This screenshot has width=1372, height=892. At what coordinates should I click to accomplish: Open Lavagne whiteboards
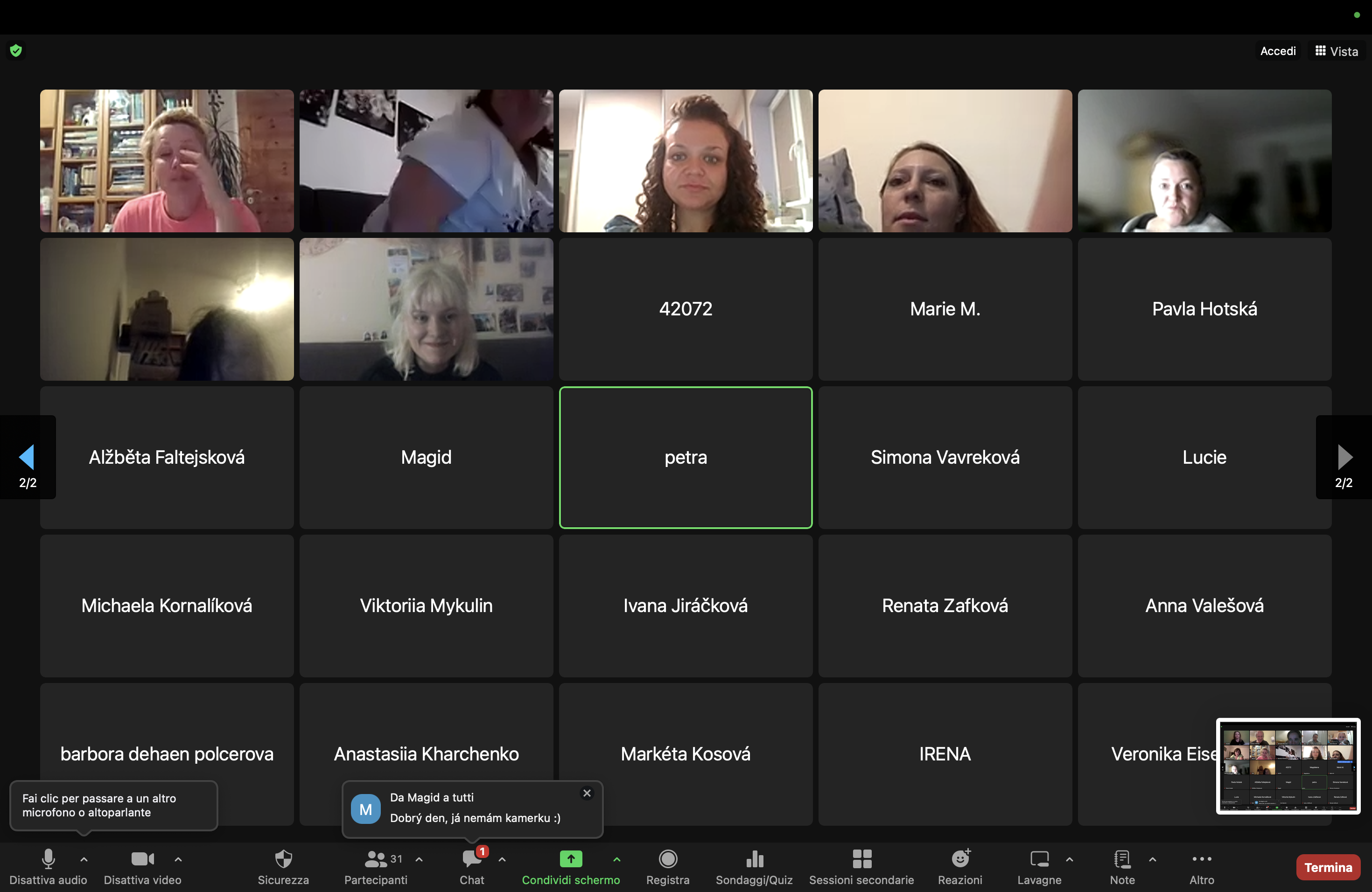point(1039,867)
